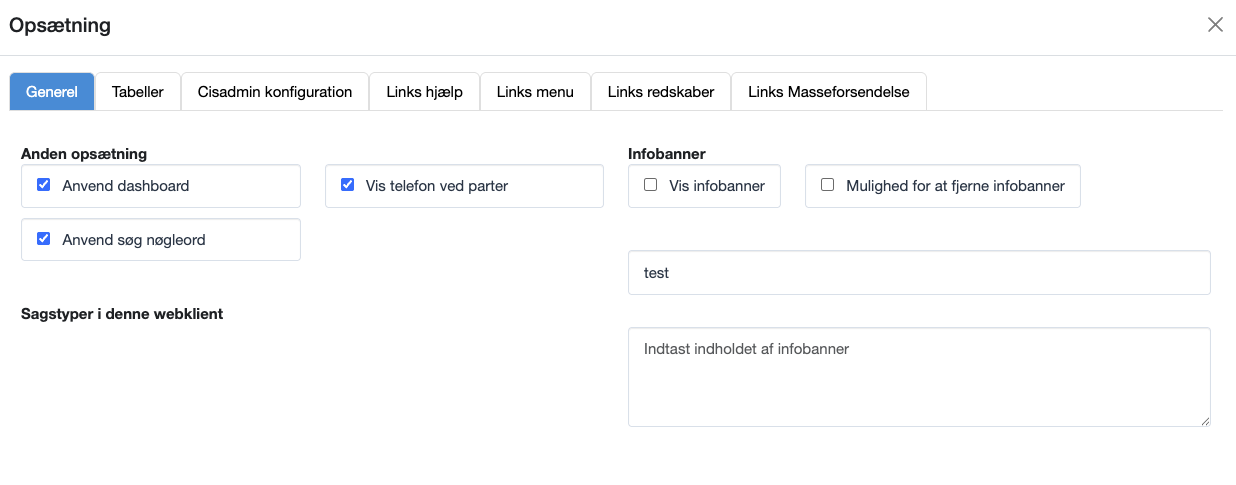Check Mulighed for at fjerne infobanner
This screenshot has width=1236, height=485.
point(828,185)
